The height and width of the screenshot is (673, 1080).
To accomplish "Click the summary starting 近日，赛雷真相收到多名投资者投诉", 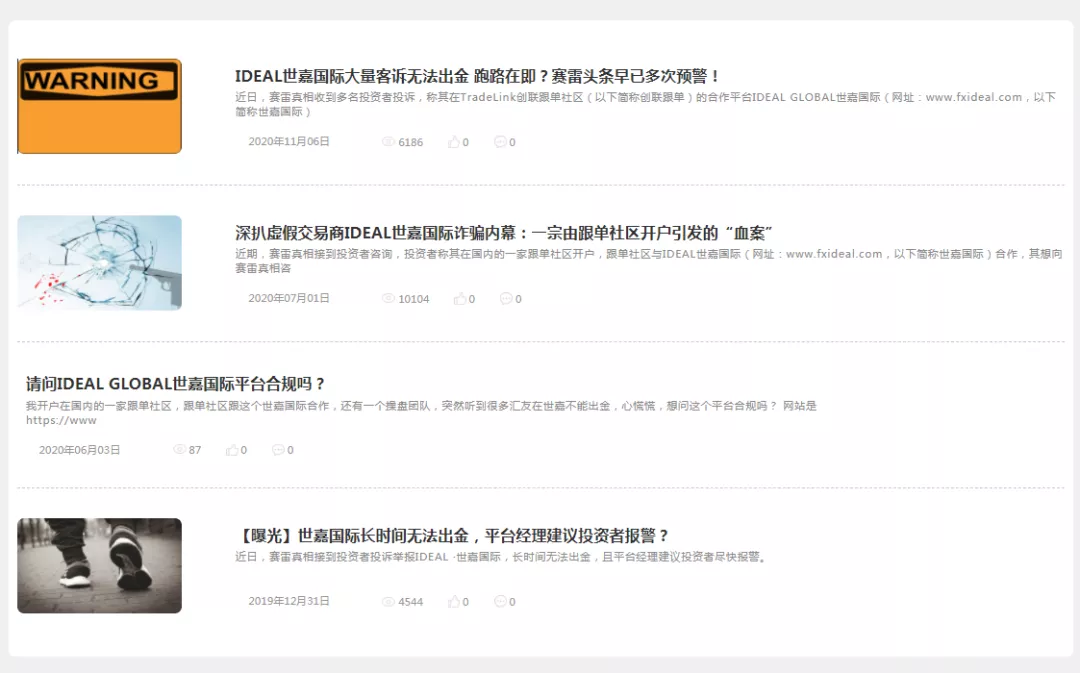I will click(645, 104).
